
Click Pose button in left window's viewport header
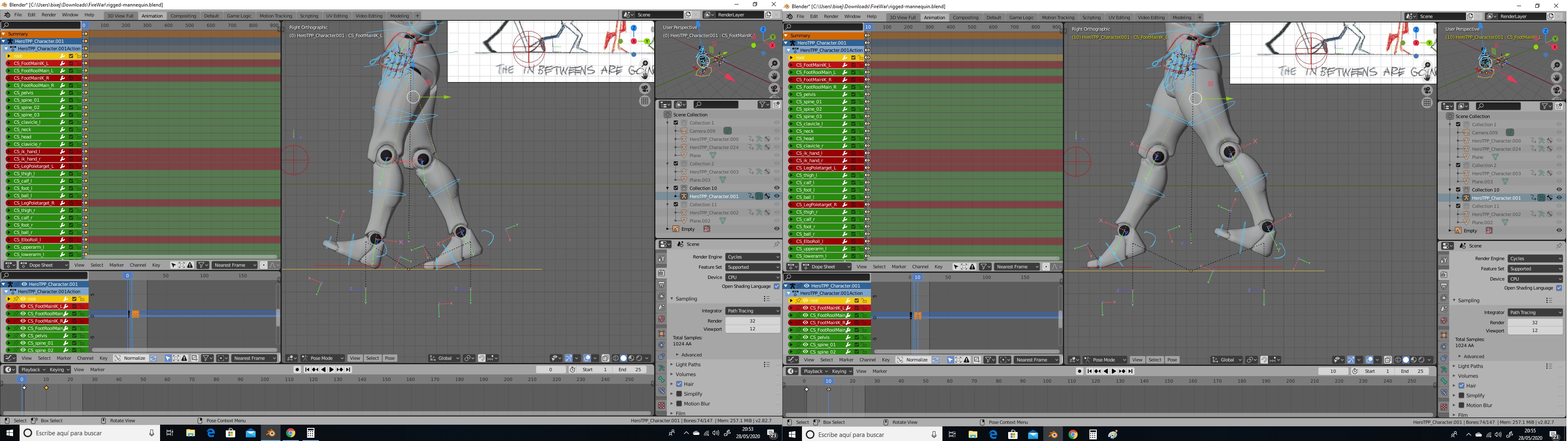tap(390, 358)
